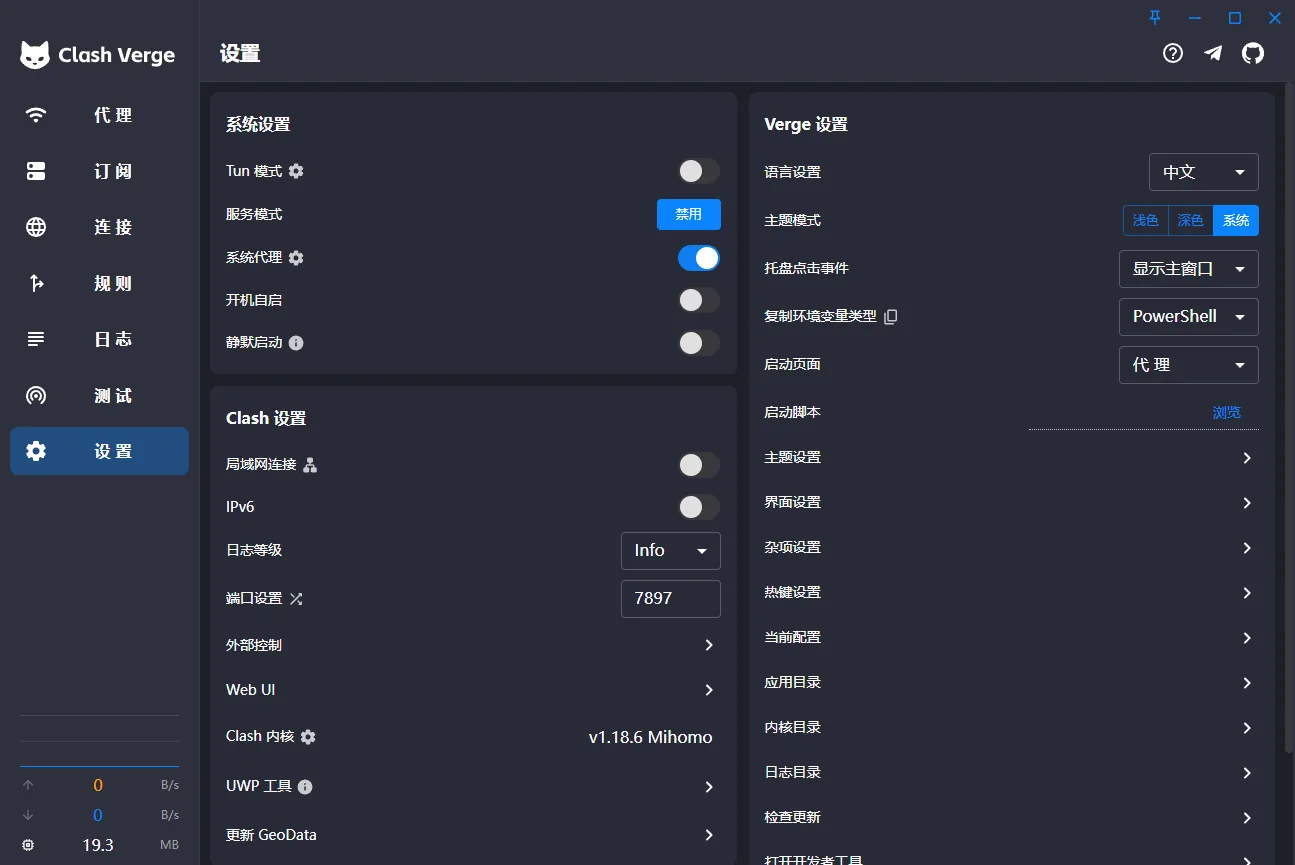Click the upload arrow traffic icon
Screen dimensions: 1295x865
[28, 785]
